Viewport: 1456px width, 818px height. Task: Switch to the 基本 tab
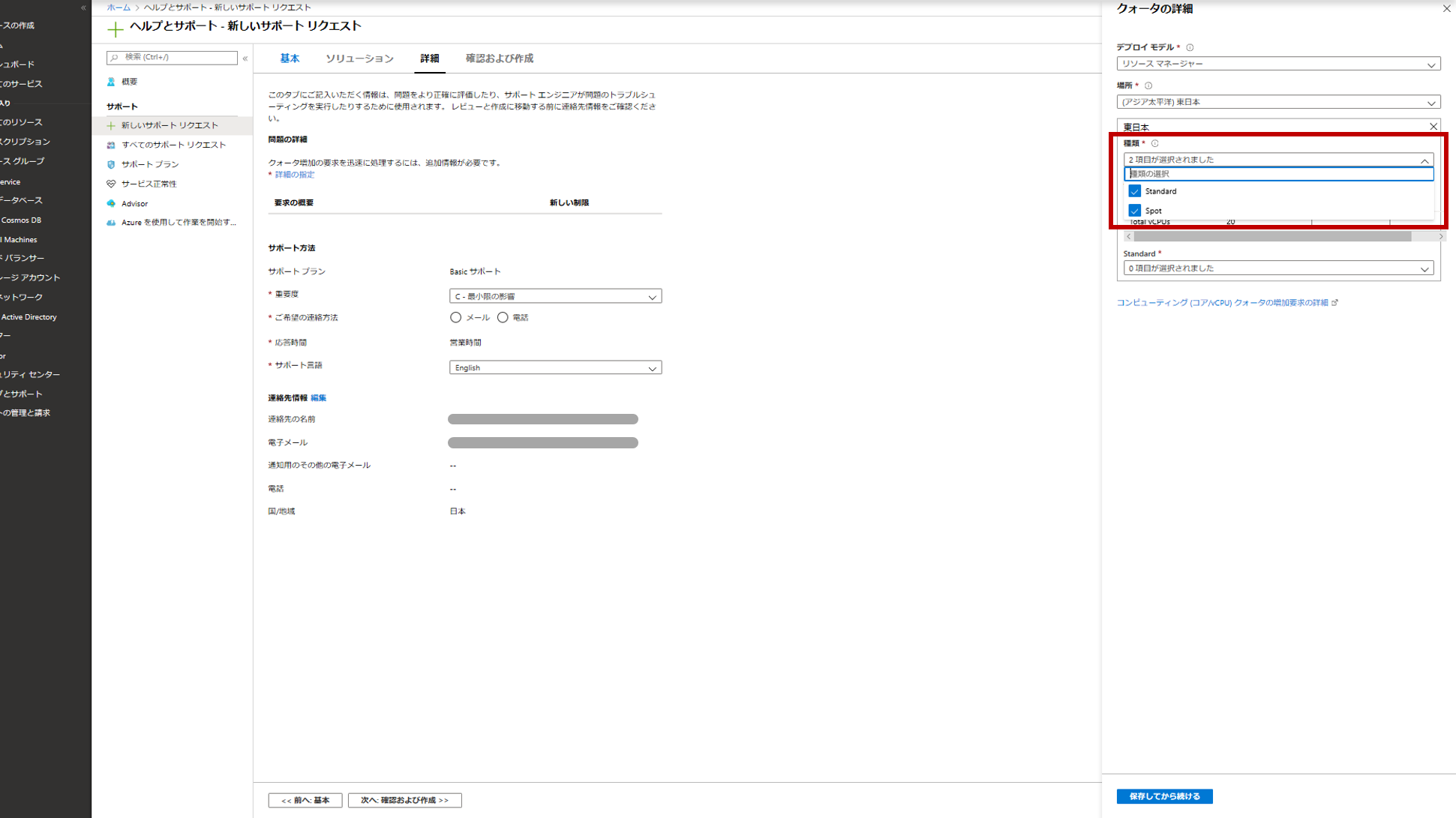click(290, 58)
